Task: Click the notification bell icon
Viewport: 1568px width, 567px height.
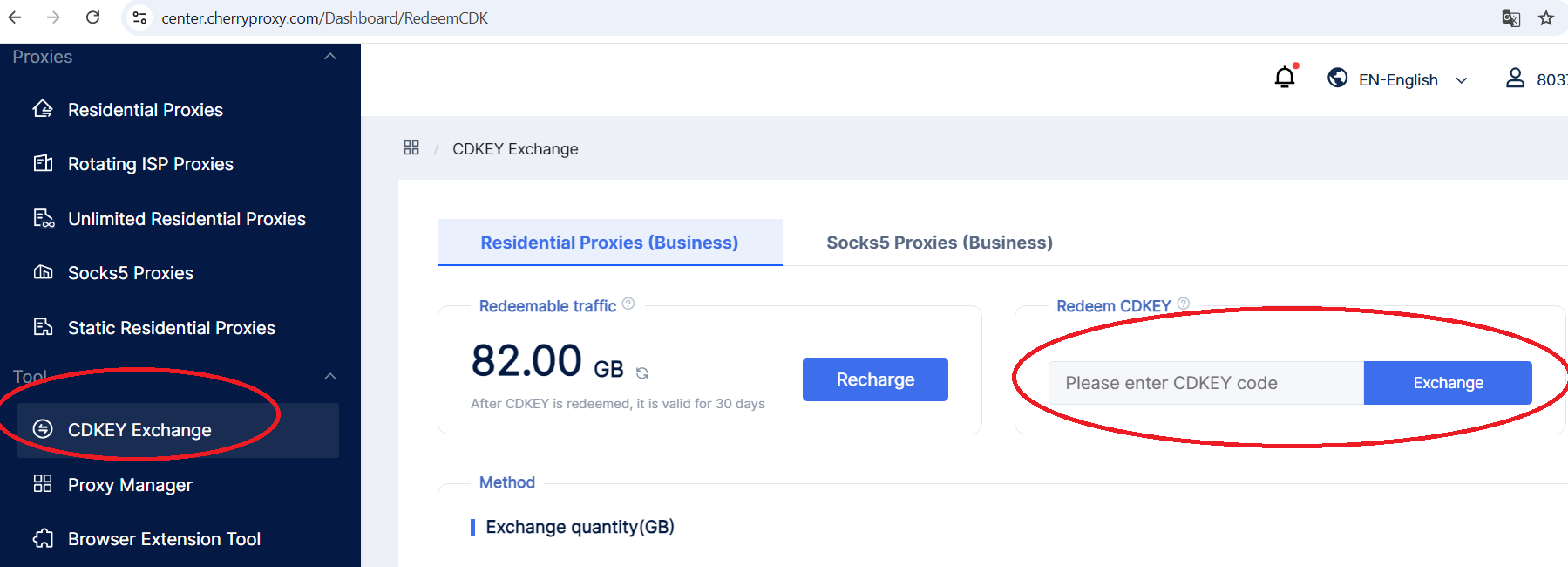Action: [1285, 79]
